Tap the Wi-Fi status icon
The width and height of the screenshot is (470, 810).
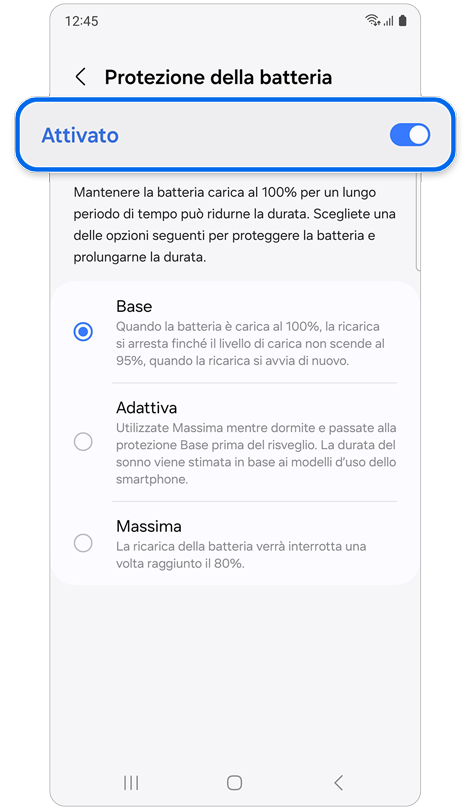372,20
